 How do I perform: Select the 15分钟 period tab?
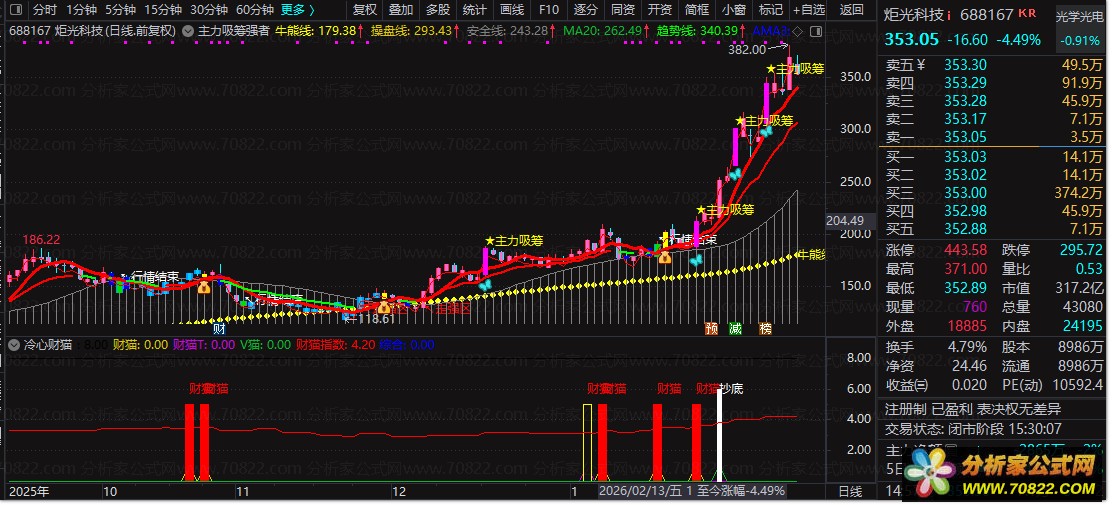point(162,10)
